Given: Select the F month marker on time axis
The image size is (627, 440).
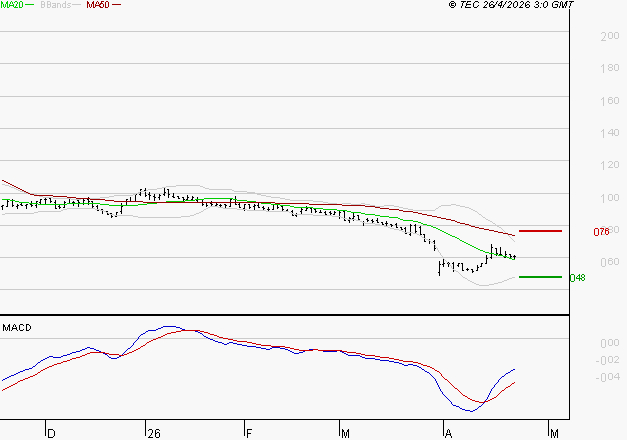Looking at the screenshot, I should pyautogui.click(x=248, y=433).
